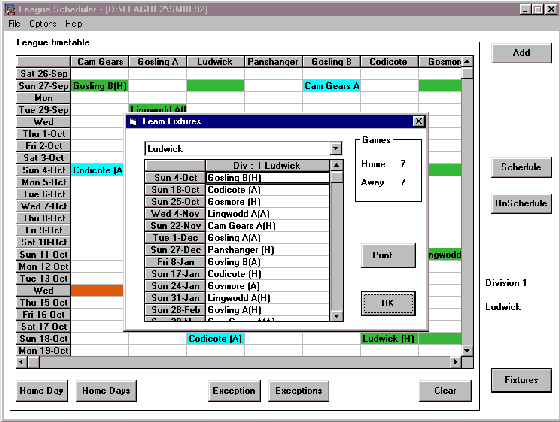
Task: Open the File menu
Action: click(x=14, y=24)
